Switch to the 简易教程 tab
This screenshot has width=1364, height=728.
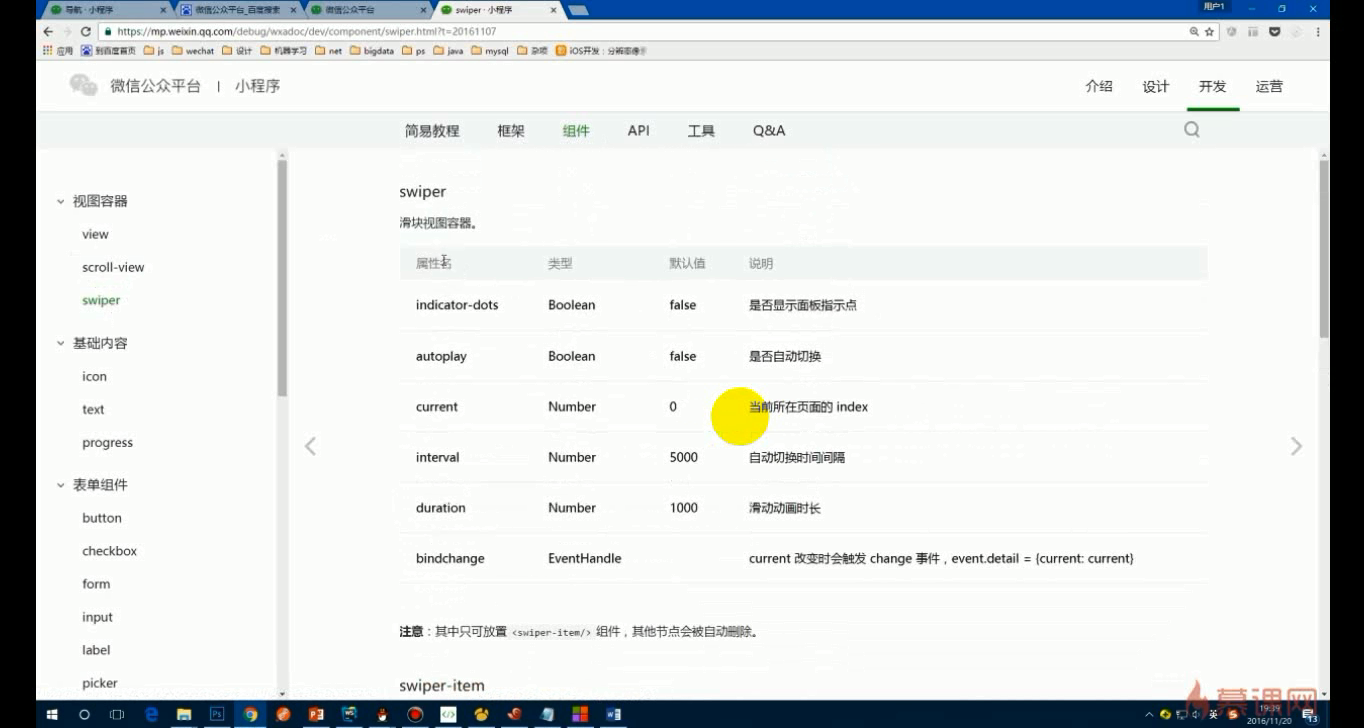[x=432, y=131]
